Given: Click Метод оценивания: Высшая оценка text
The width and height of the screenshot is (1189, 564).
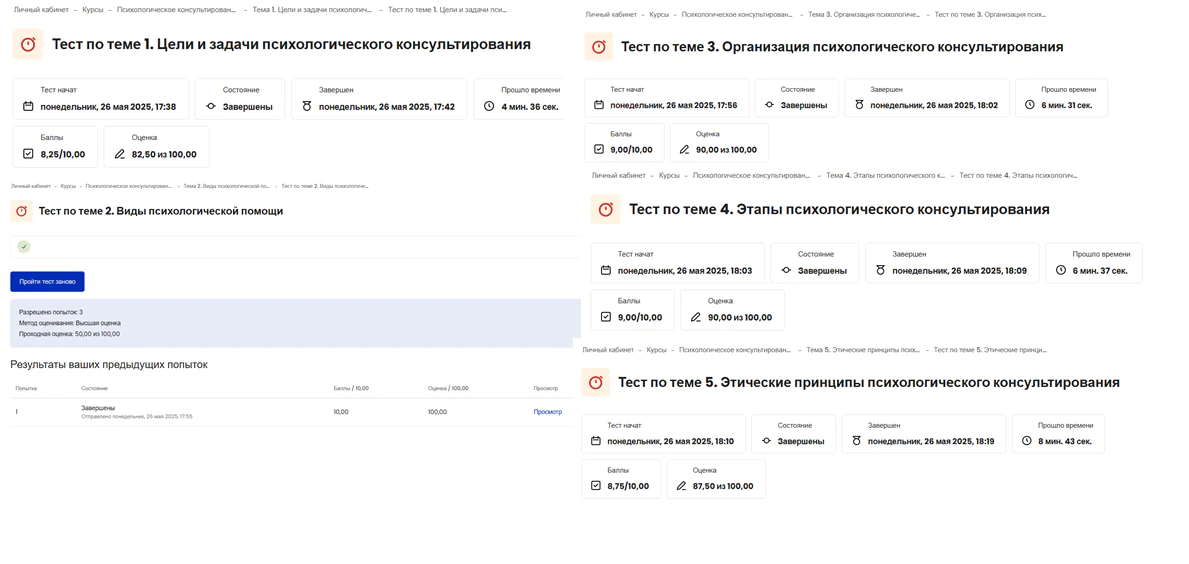Looking at the screenshot, I should (x=70, y=323).
